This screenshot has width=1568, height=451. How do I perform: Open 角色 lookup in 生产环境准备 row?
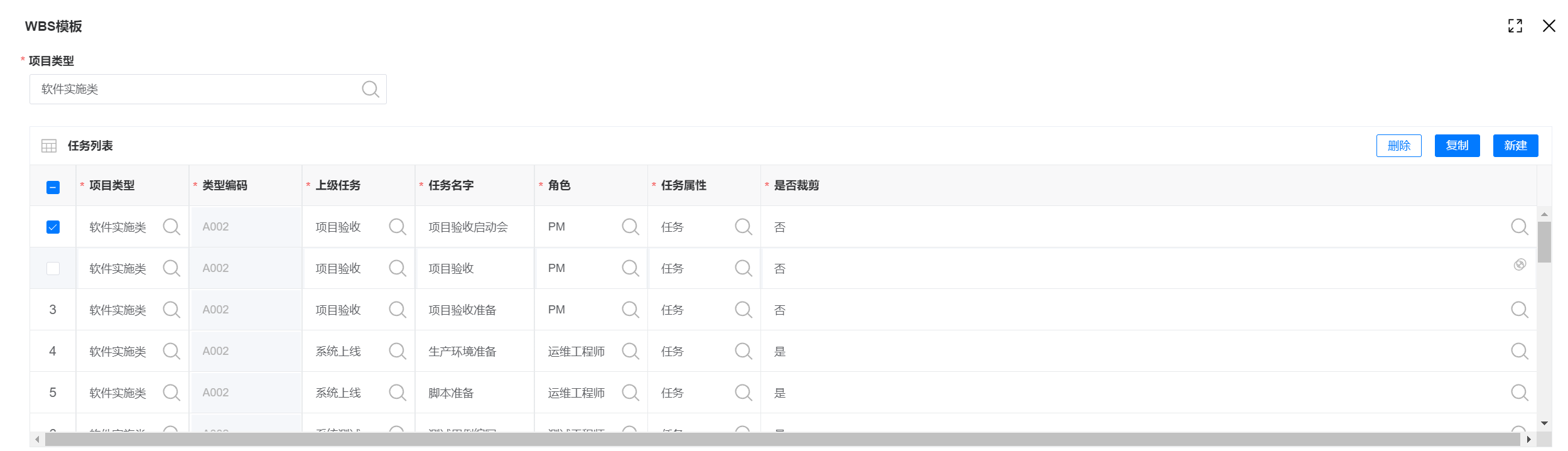pos(630,351)
